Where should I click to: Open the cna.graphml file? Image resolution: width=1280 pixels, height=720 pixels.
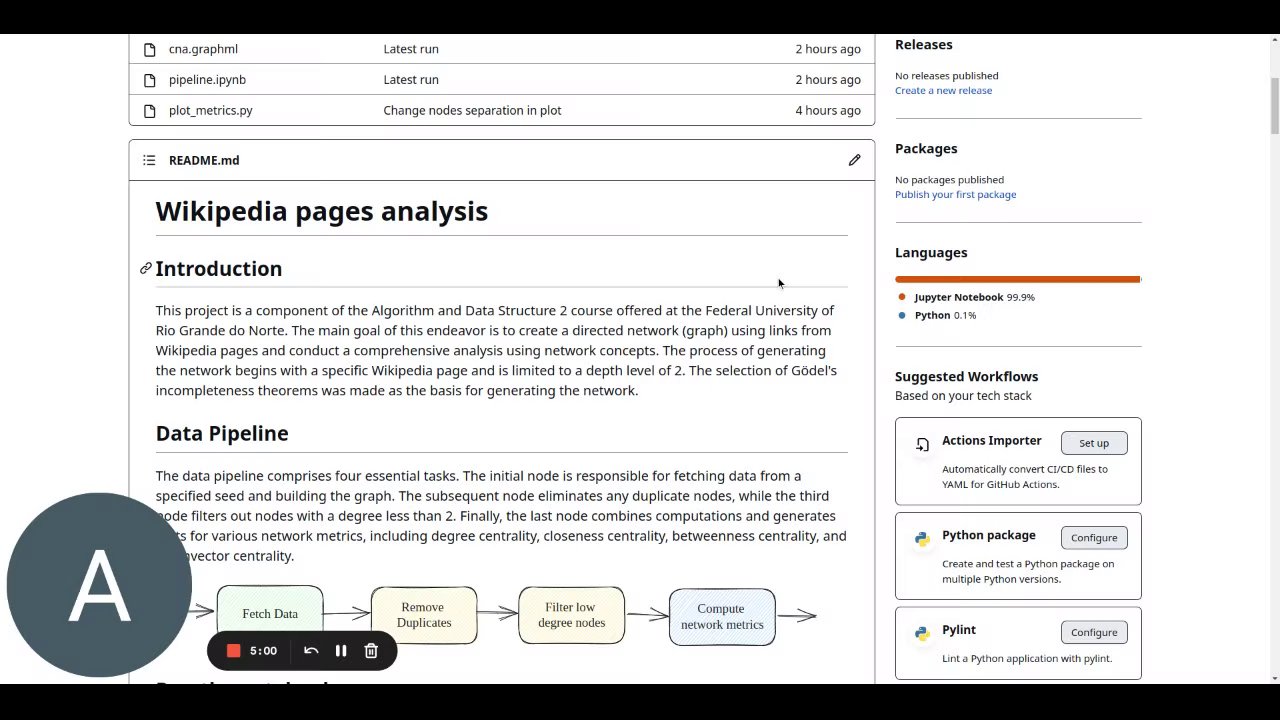point(203,49)
